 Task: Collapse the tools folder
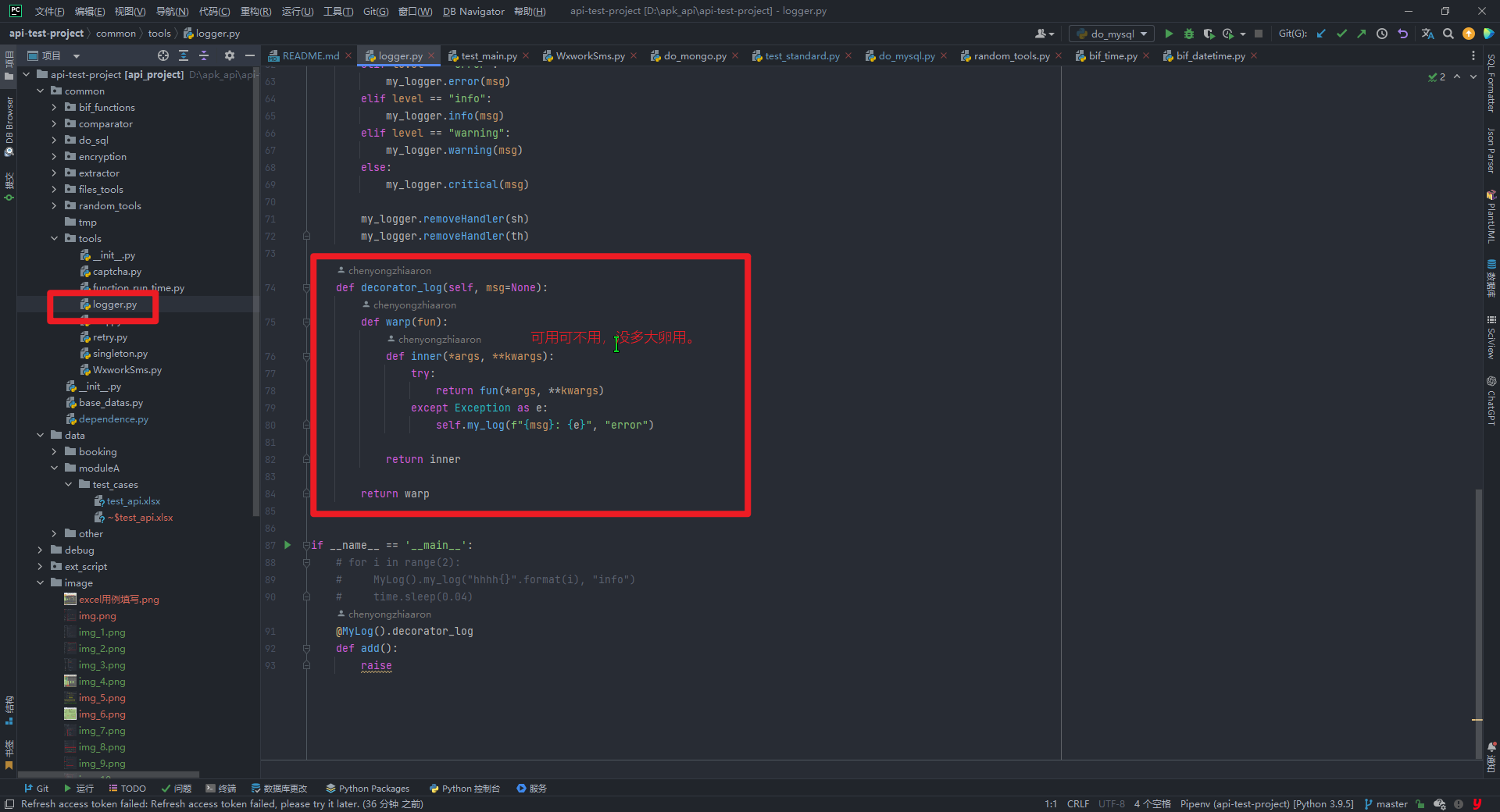pos(54,238)
